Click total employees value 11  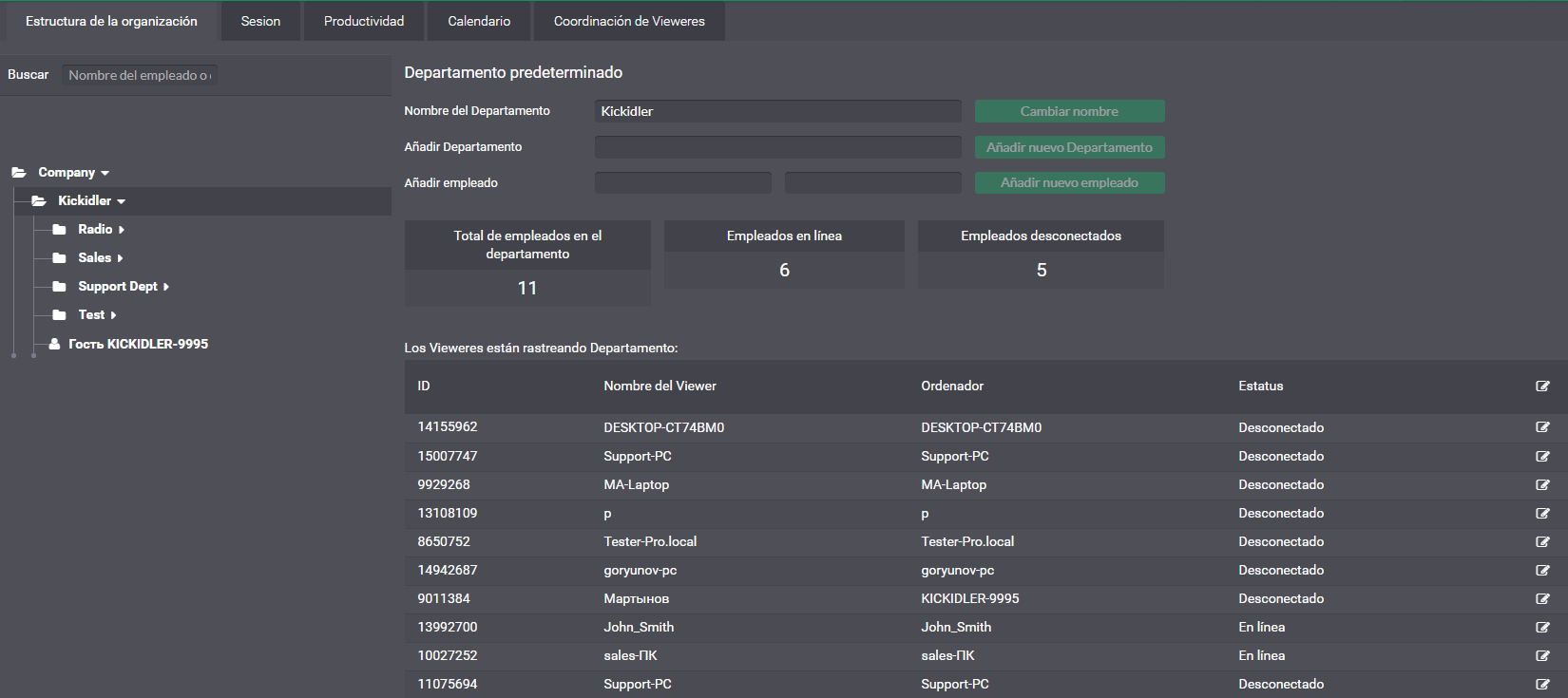coord(527,288)
